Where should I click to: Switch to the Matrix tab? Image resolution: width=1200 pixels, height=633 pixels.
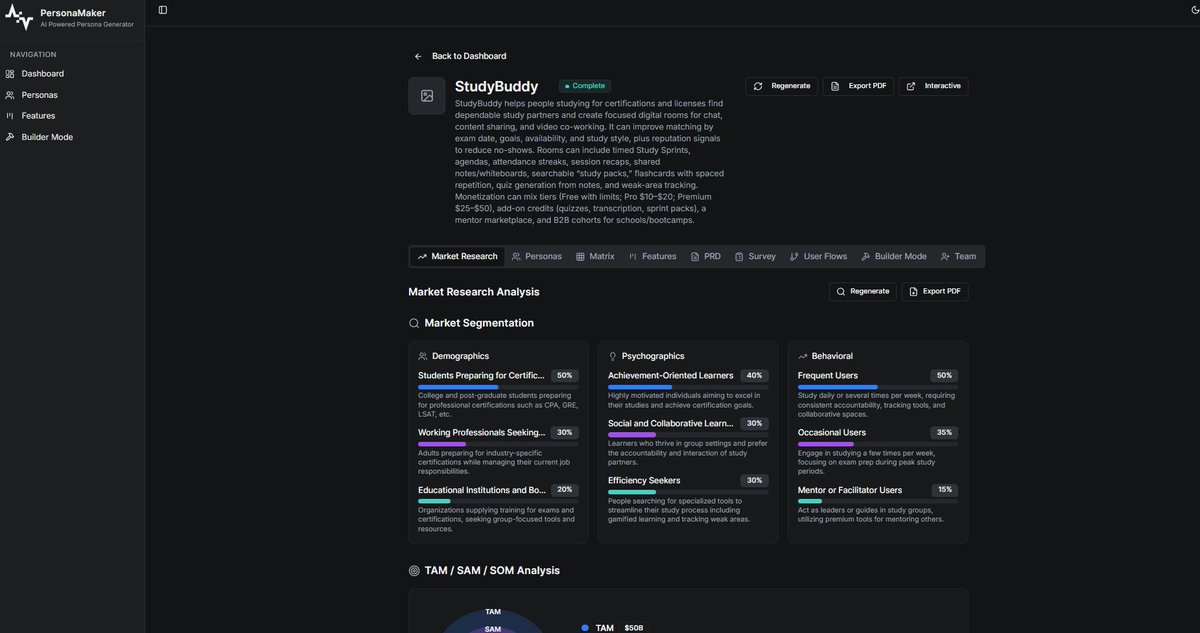point(595,257)
